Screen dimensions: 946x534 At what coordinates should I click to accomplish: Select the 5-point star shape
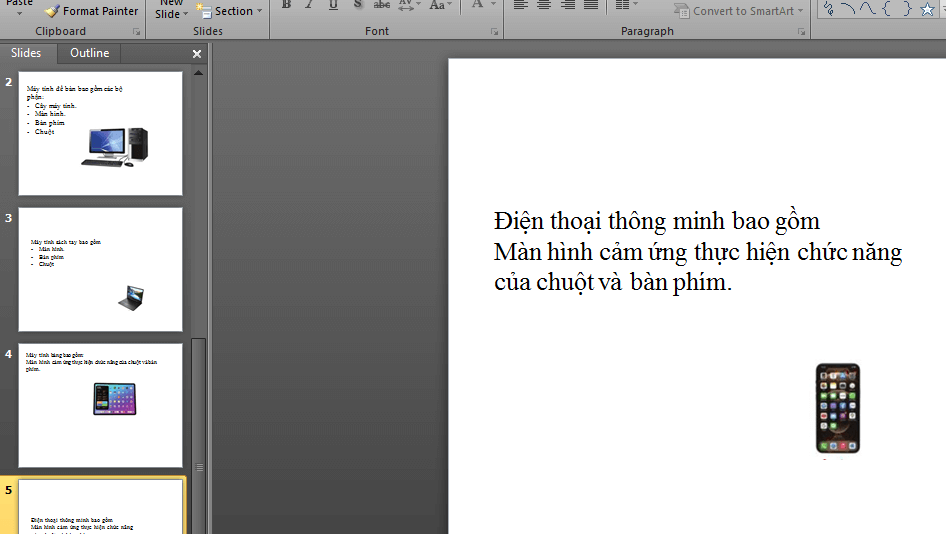tap(926, 9)
